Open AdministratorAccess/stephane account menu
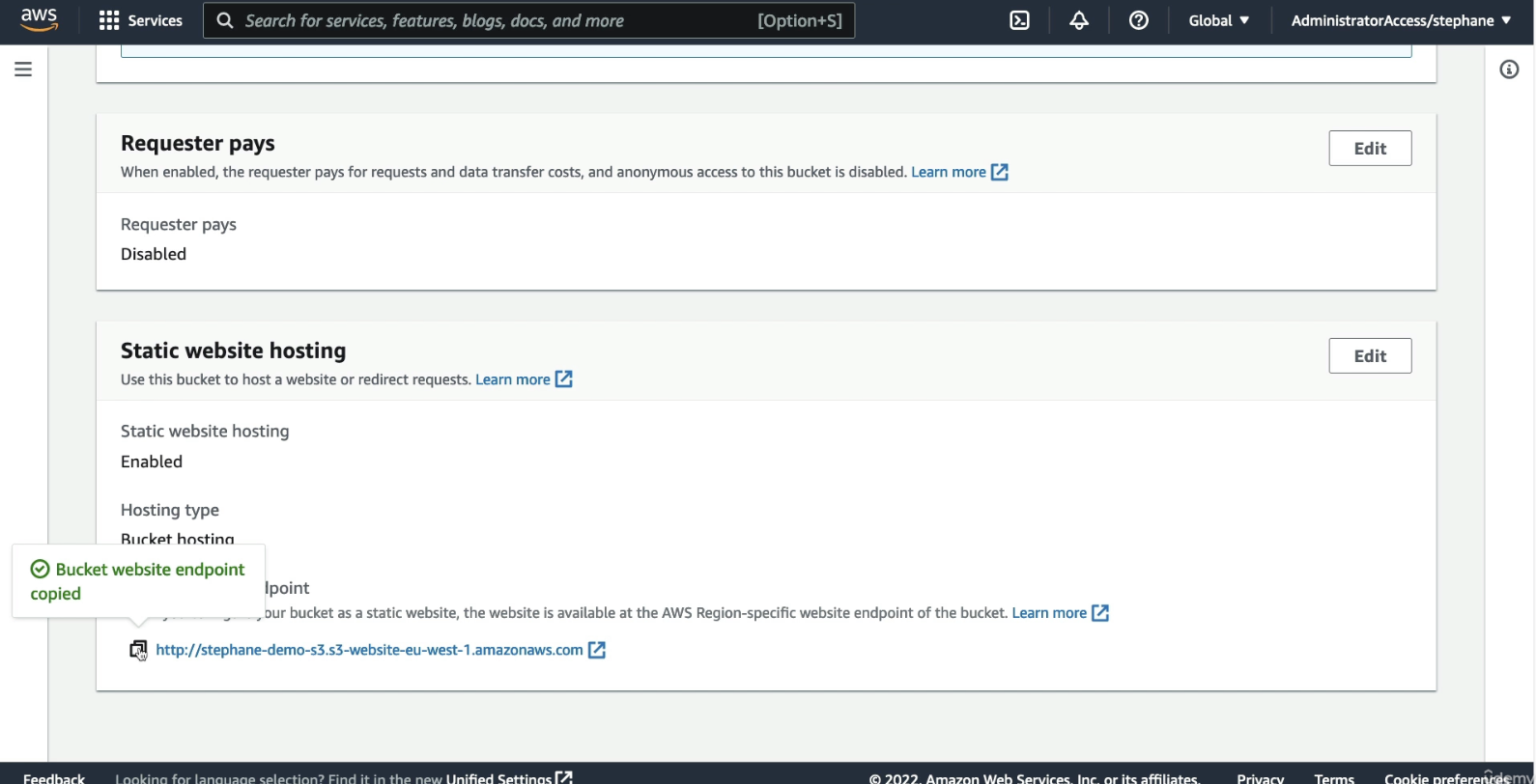 1401,20
